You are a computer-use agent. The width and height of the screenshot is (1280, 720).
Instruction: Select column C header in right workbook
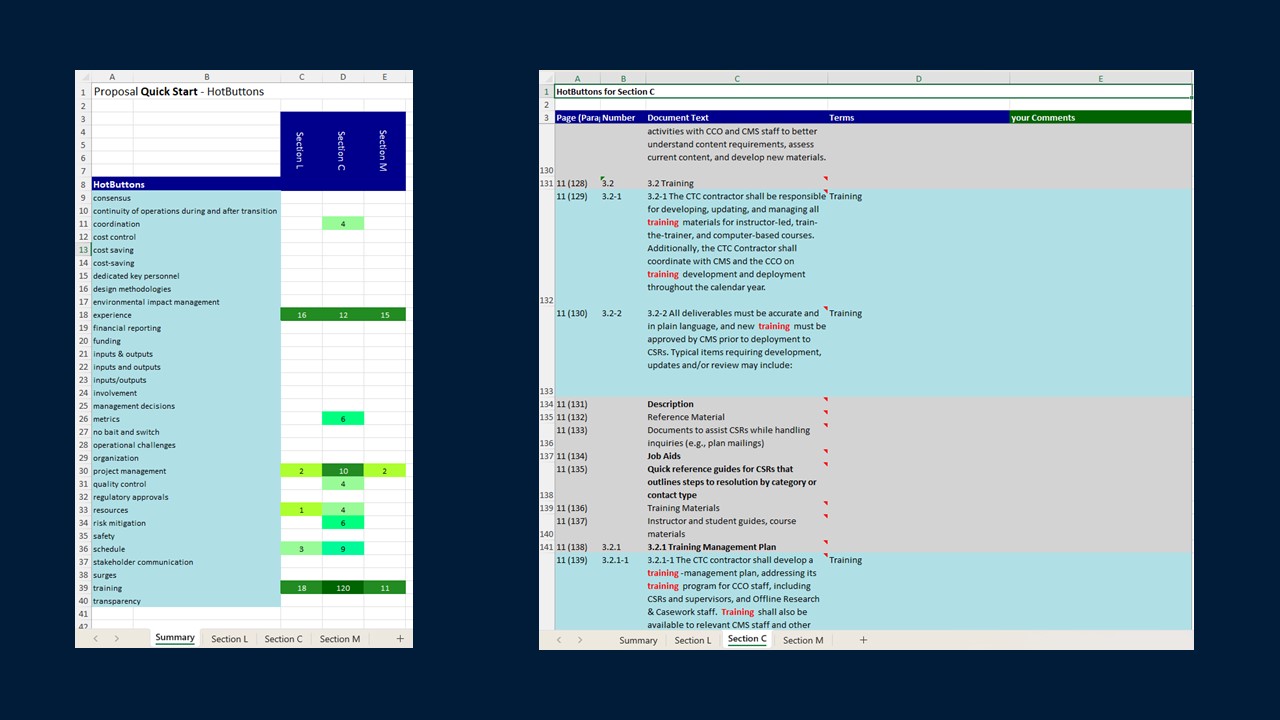tap(737, 78)
